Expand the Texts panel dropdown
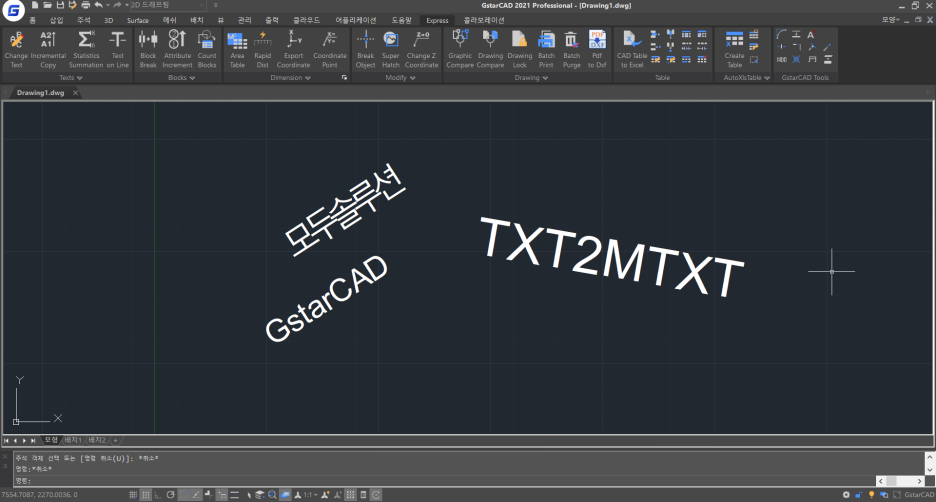 tap(79, 77)
